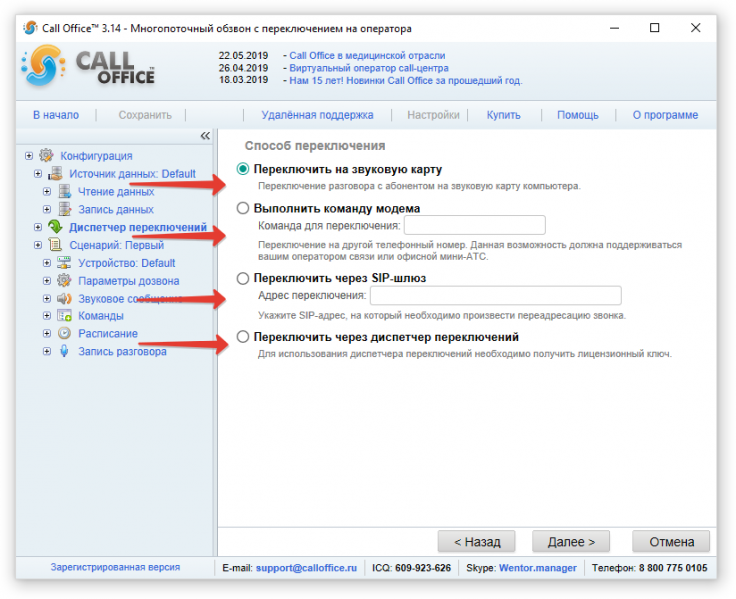Click Зарегистрированная версия link
This screenshot has height=599, width=736.
tap(115, 567)
